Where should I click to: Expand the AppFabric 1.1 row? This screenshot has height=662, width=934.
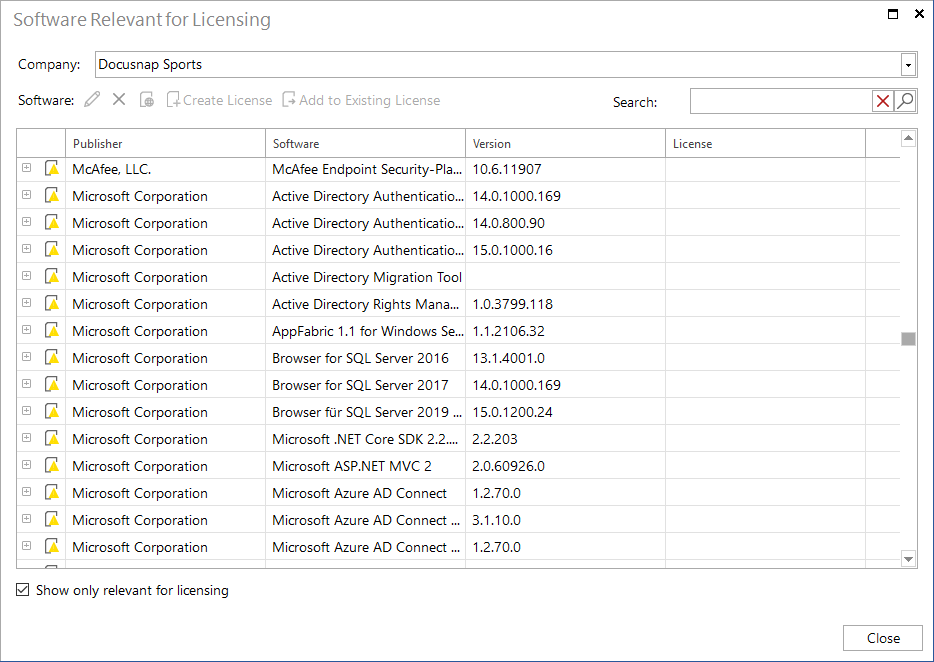[26, 330]
